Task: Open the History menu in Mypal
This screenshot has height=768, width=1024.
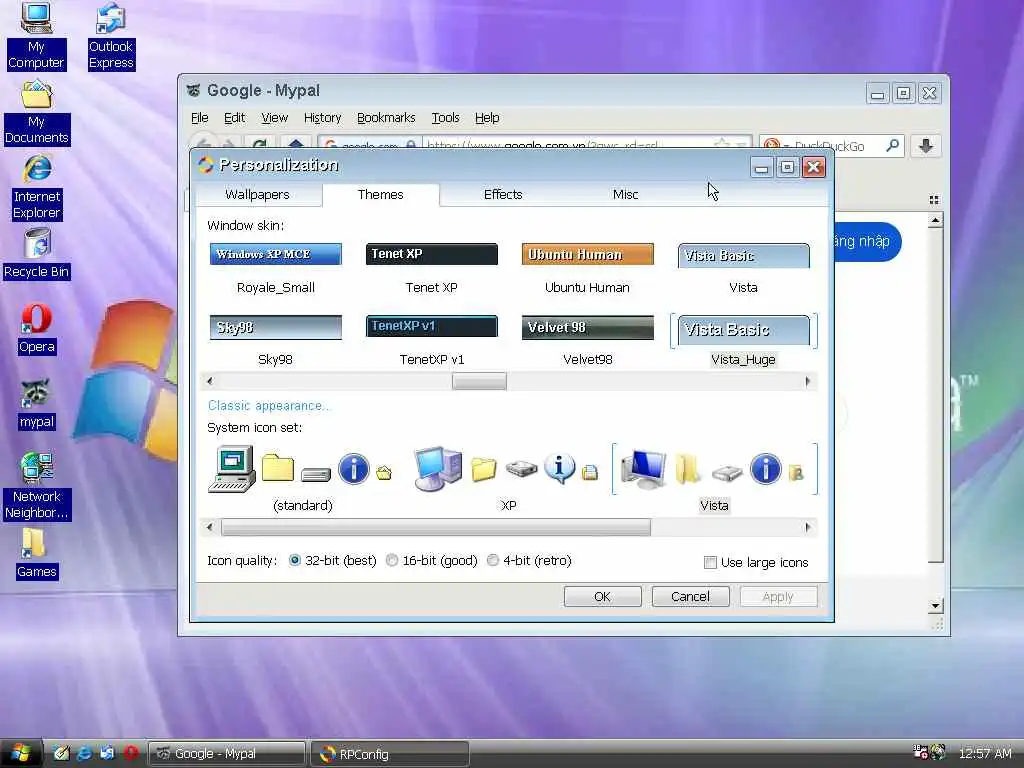Action: [322, 118]
